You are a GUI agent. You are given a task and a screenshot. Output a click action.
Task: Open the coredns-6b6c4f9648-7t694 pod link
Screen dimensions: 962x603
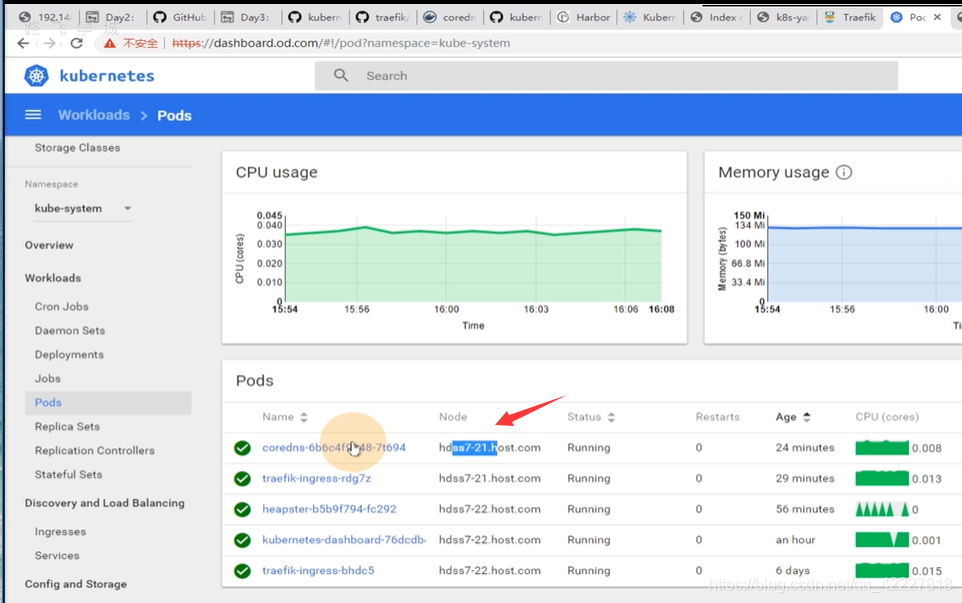(x=334, y=447)
